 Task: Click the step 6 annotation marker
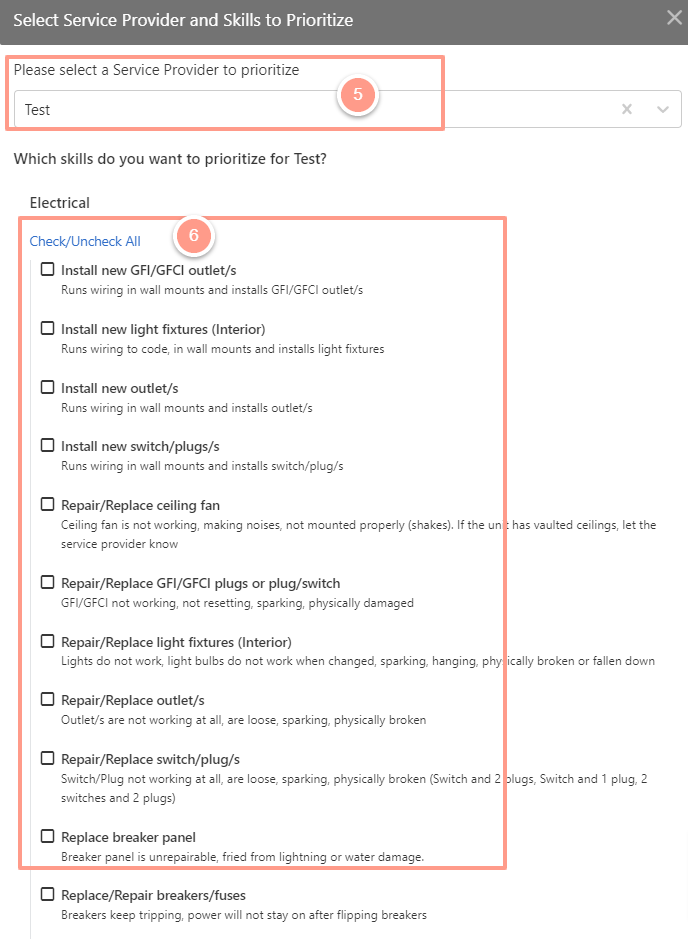(193, 235)
